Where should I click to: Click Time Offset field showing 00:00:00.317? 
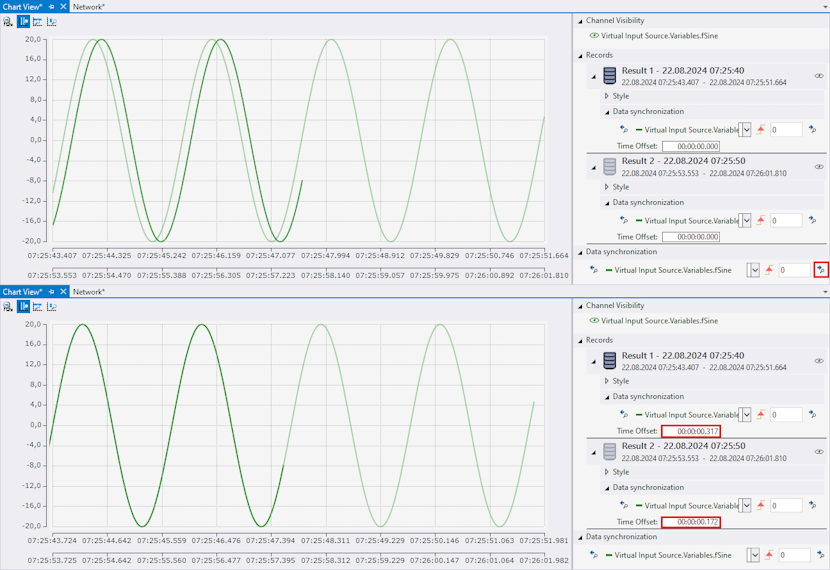pyautogui.click(x=691, y=431)
